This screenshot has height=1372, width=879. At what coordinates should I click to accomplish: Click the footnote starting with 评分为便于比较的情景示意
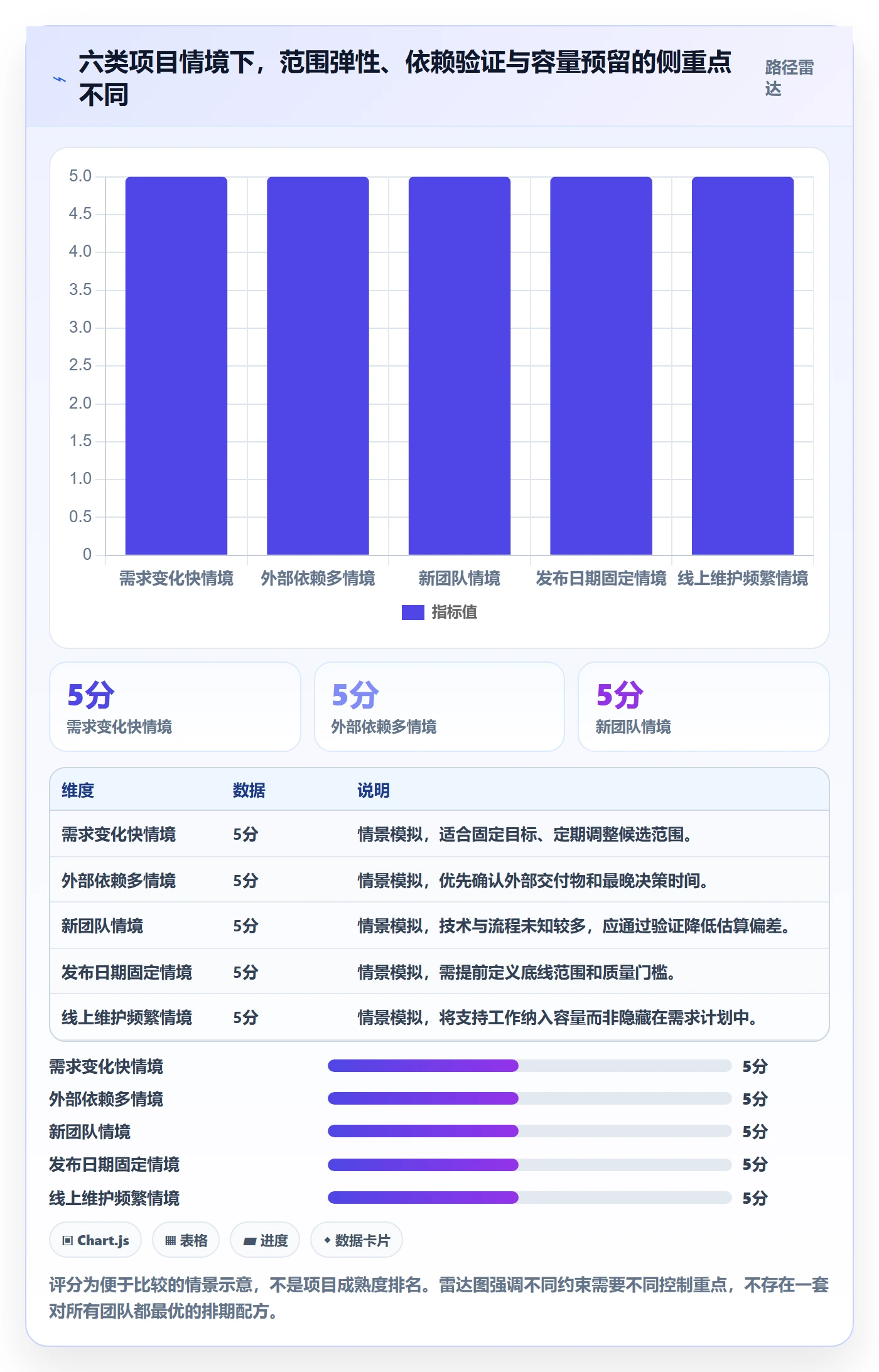(439, 1298)
